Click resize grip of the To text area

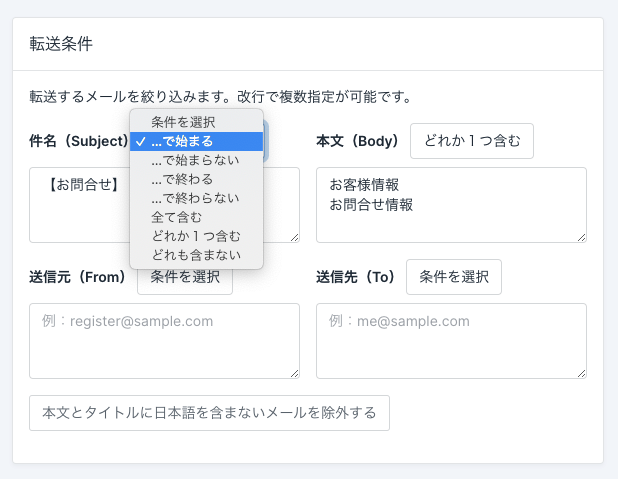point(581,373)
